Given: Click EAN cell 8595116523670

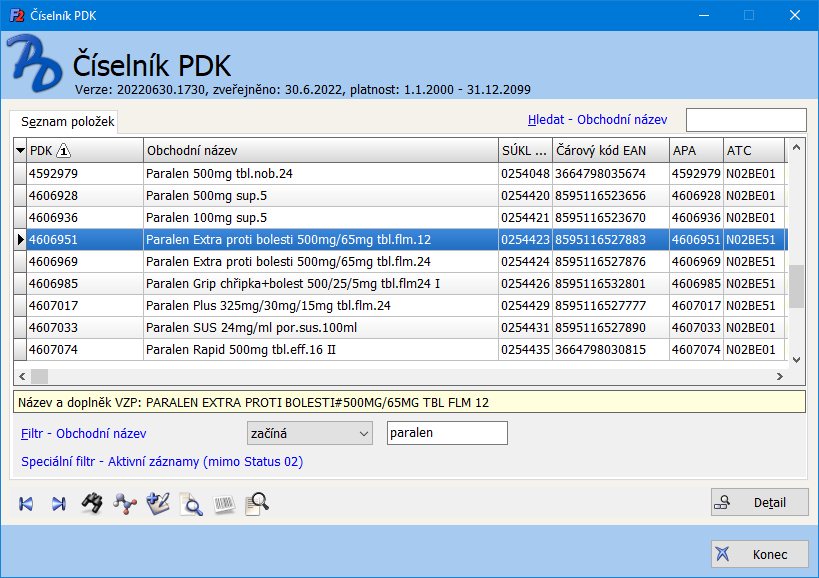Looking at the screenshot, I should [x=611, y=217].
